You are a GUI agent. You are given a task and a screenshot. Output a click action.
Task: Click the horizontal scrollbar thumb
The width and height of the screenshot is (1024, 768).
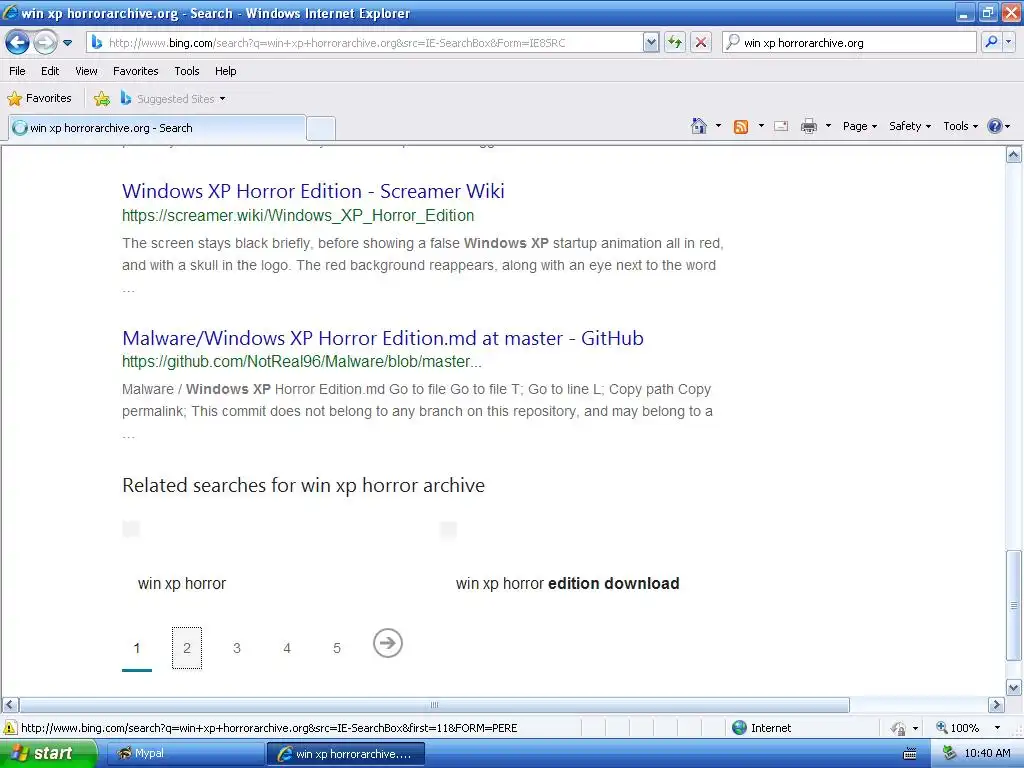coord(434,705)
